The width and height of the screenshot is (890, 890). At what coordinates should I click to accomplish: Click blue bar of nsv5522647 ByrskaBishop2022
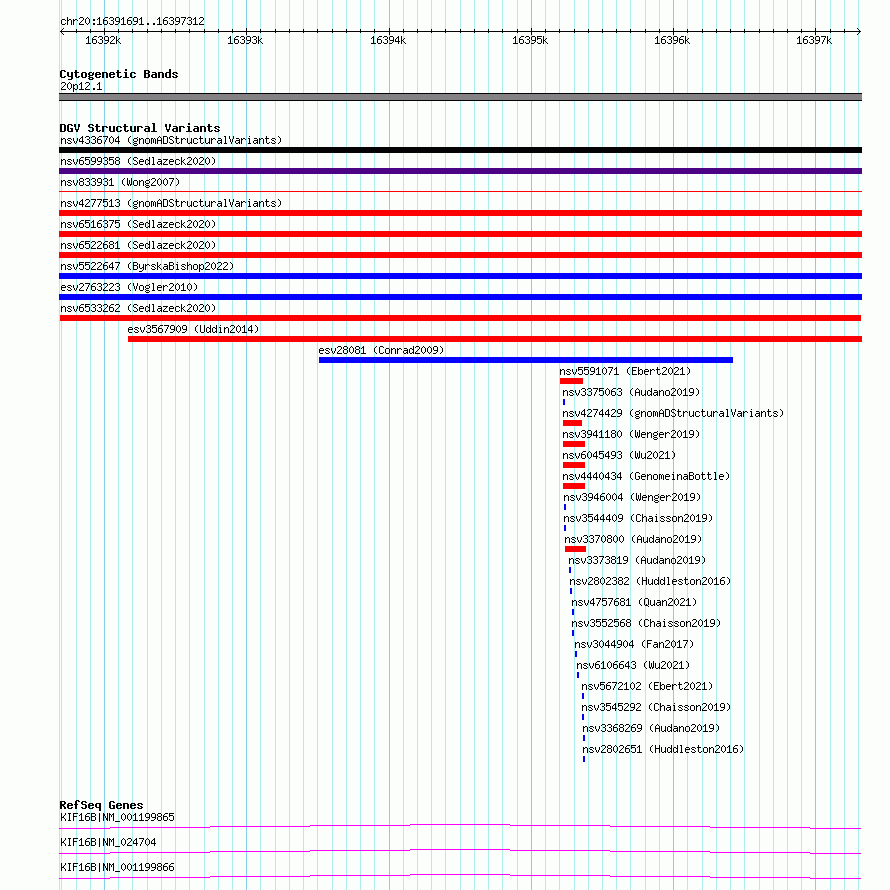(460, 276)
